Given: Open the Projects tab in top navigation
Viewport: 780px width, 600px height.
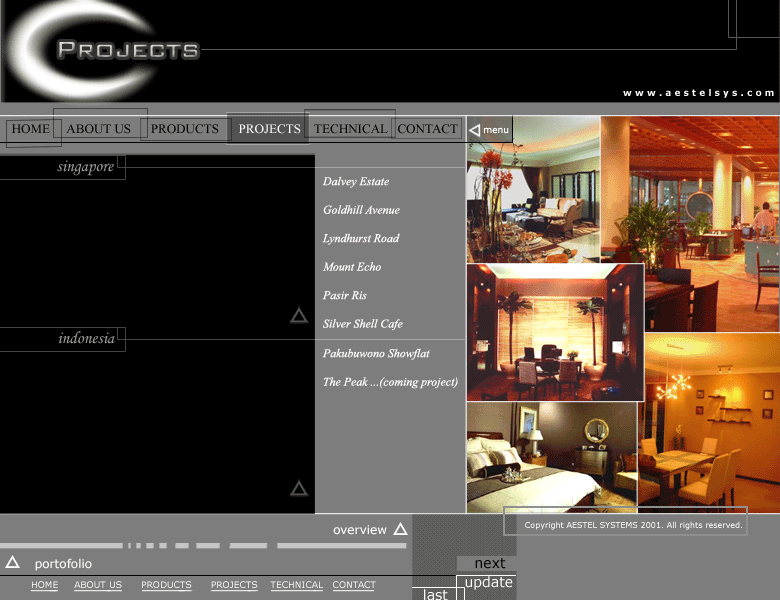Looking at the screenshot, I should (x=269, y=129).
